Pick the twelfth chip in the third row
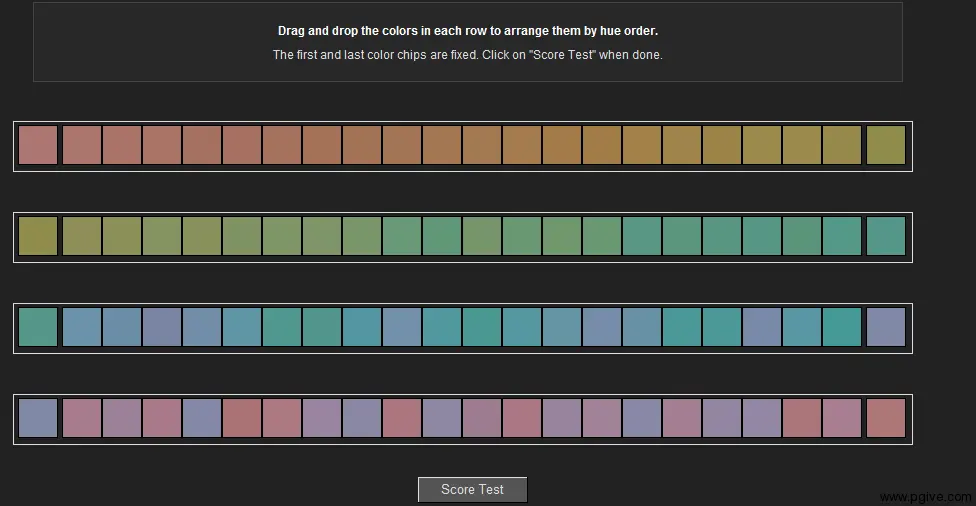 tap(482, 327)
